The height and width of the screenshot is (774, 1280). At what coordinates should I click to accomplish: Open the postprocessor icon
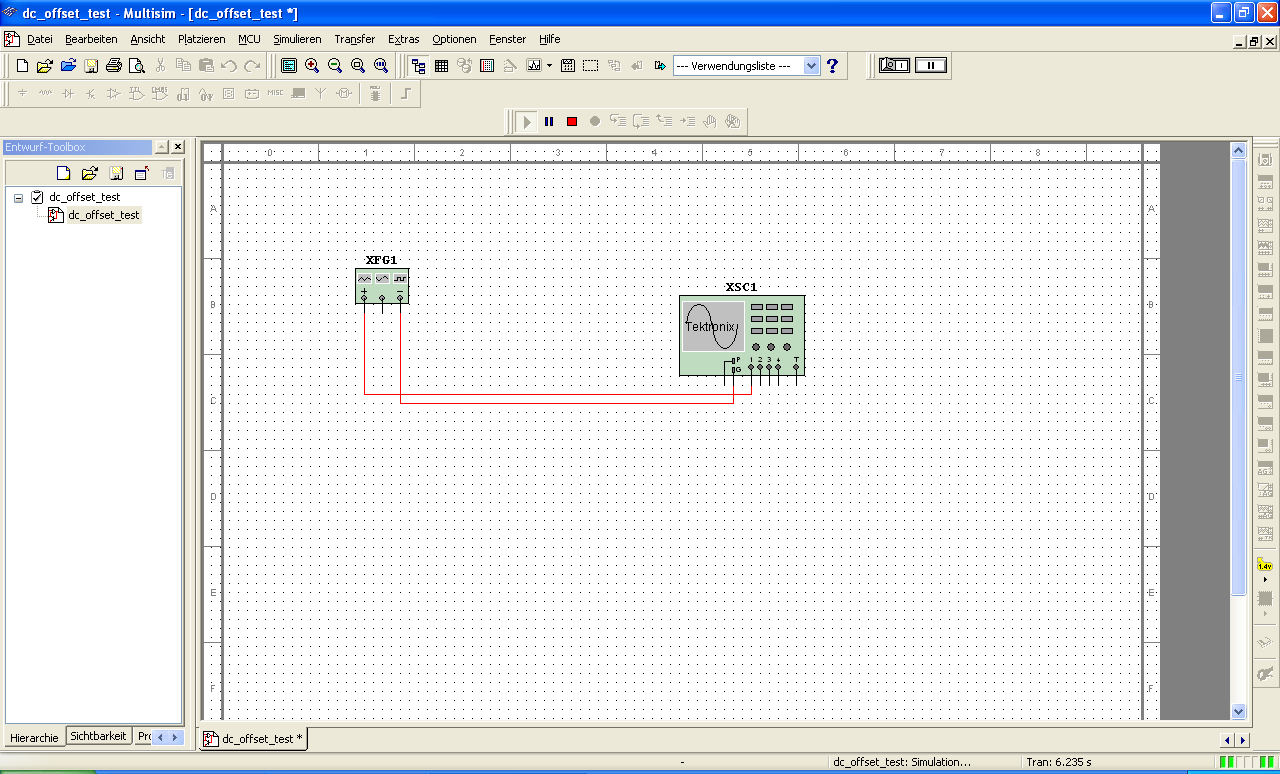(x=568, y=66)
